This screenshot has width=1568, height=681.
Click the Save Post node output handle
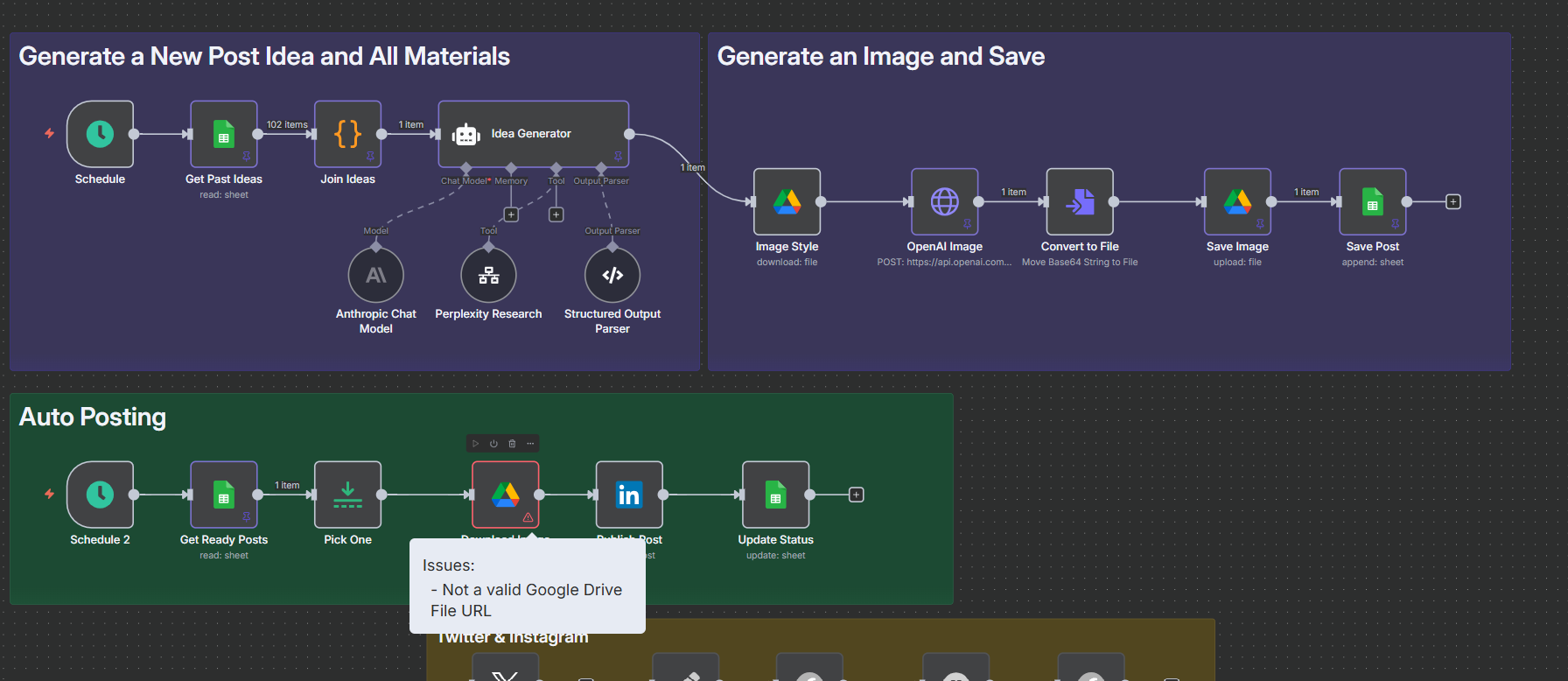[x=1407, y=201]
